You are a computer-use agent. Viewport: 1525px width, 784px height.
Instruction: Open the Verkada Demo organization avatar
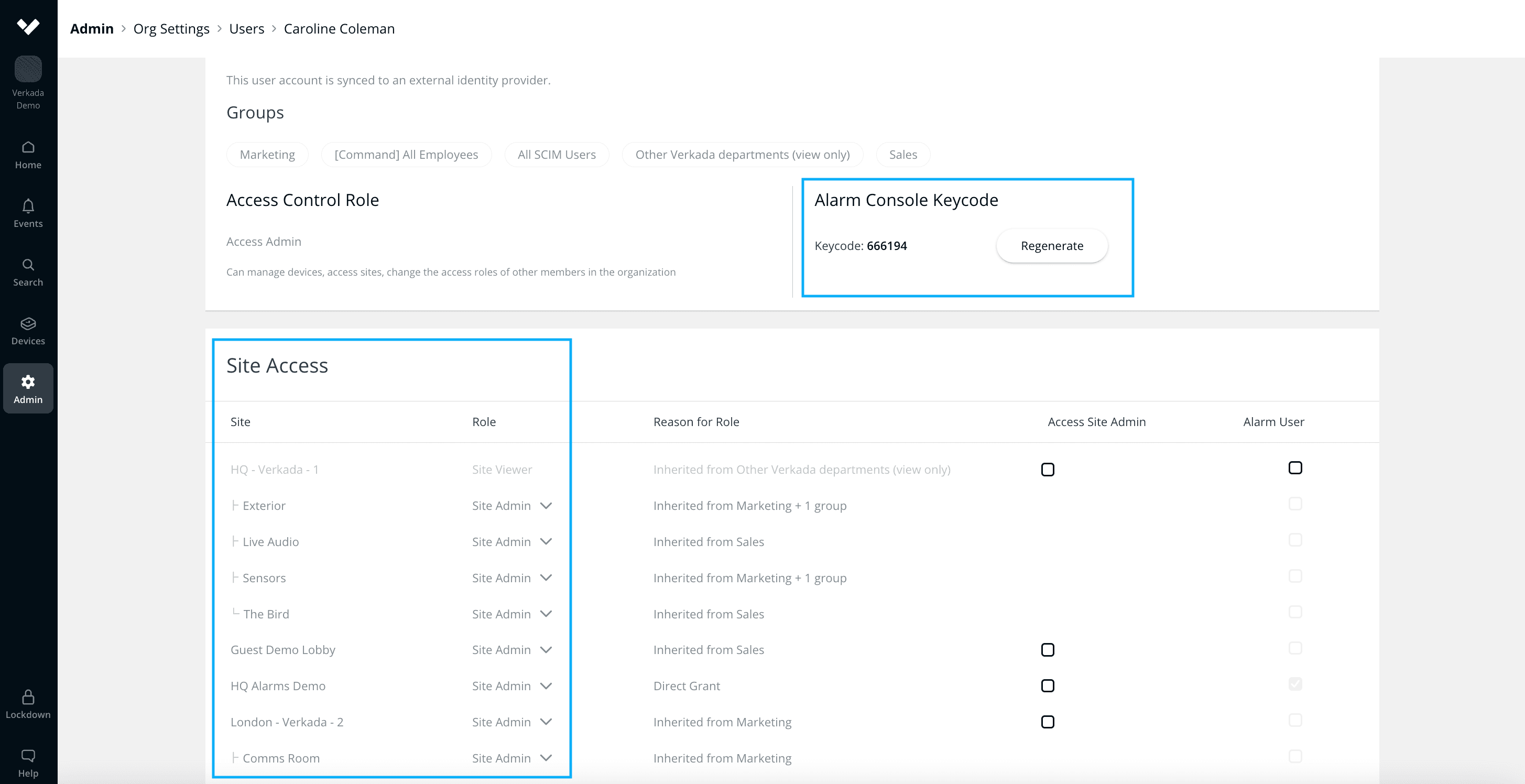(x=28, y=69)
